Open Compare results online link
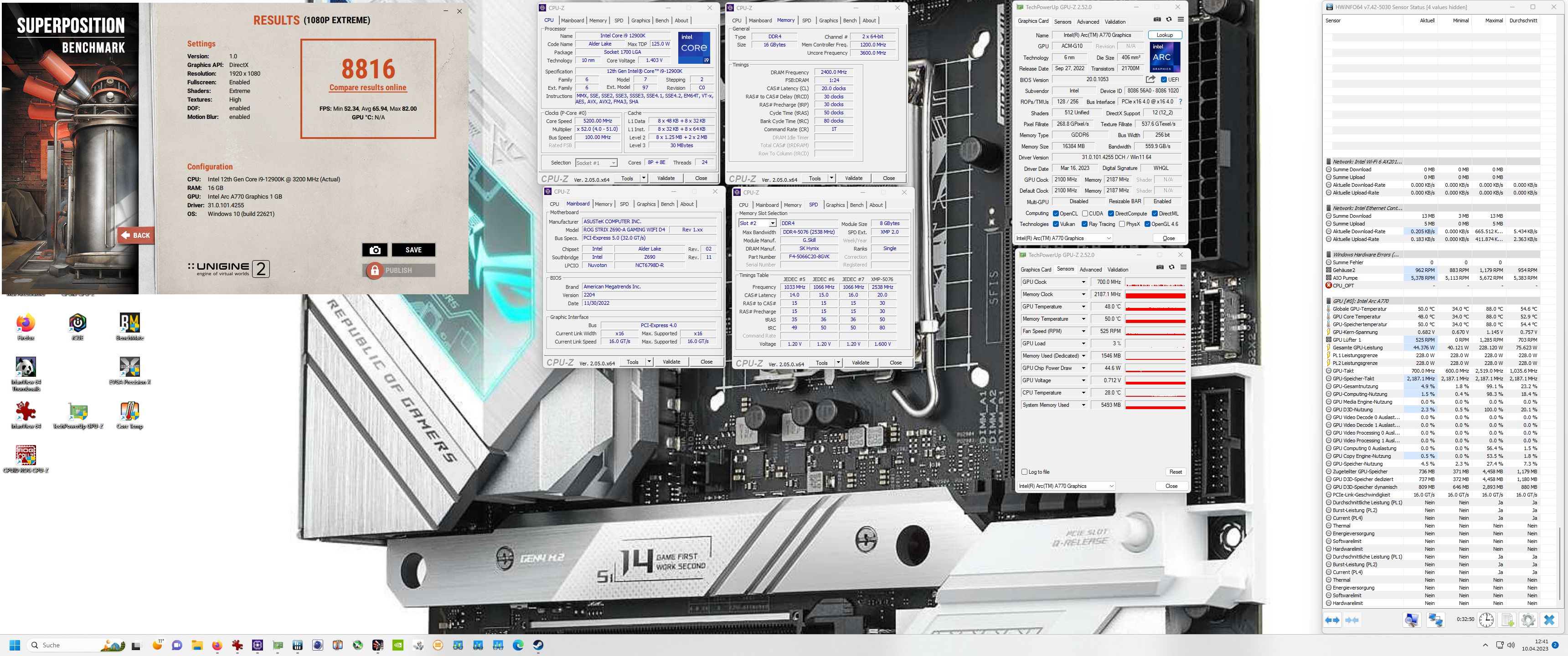The height and width of the screenshot is (656, 1568). pyautogui.click(x=368, y=87)
